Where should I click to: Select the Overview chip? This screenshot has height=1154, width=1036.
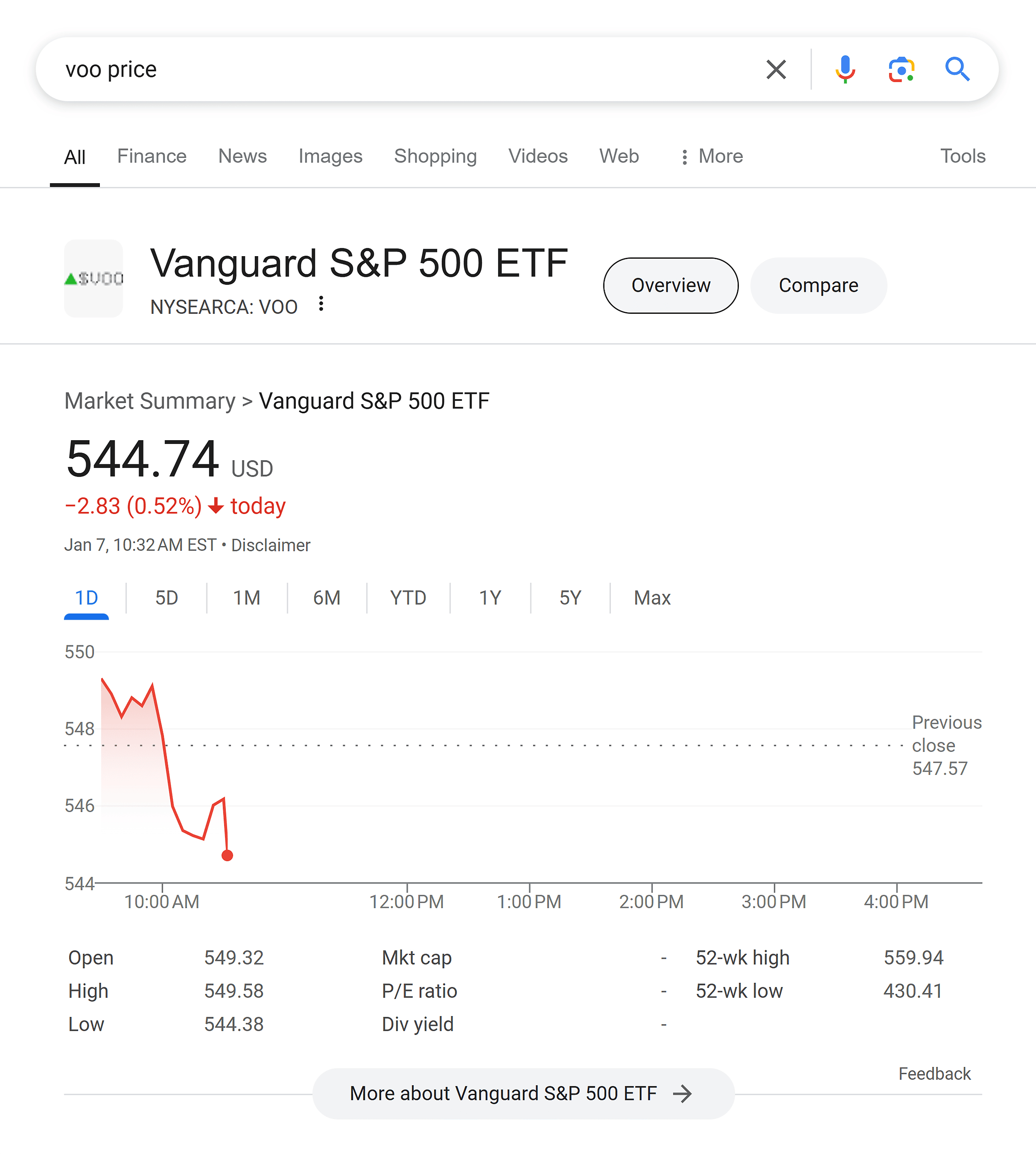coord(670,285)
